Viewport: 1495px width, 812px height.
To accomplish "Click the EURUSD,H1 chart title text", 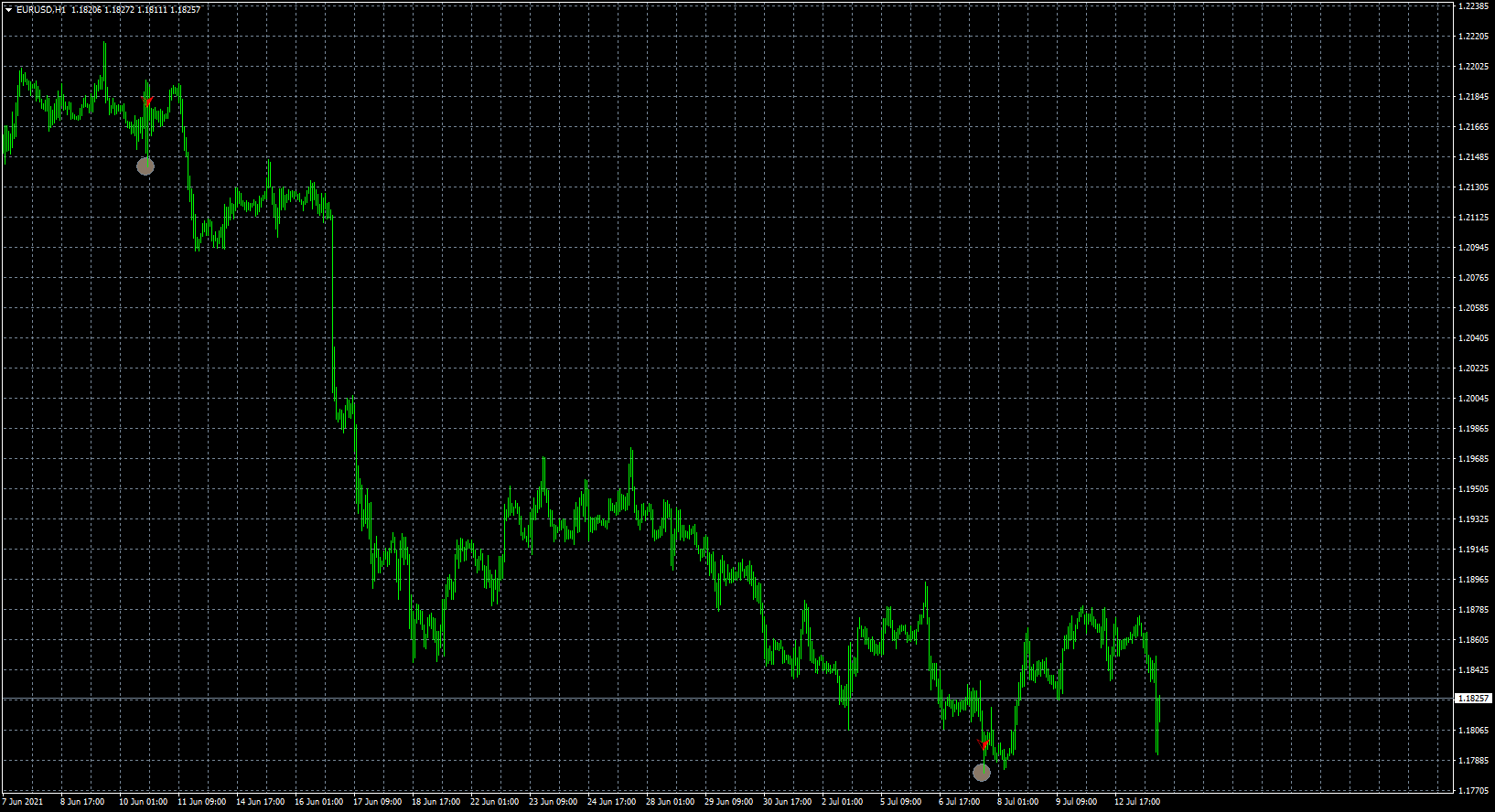I will (x=41, y=10).
